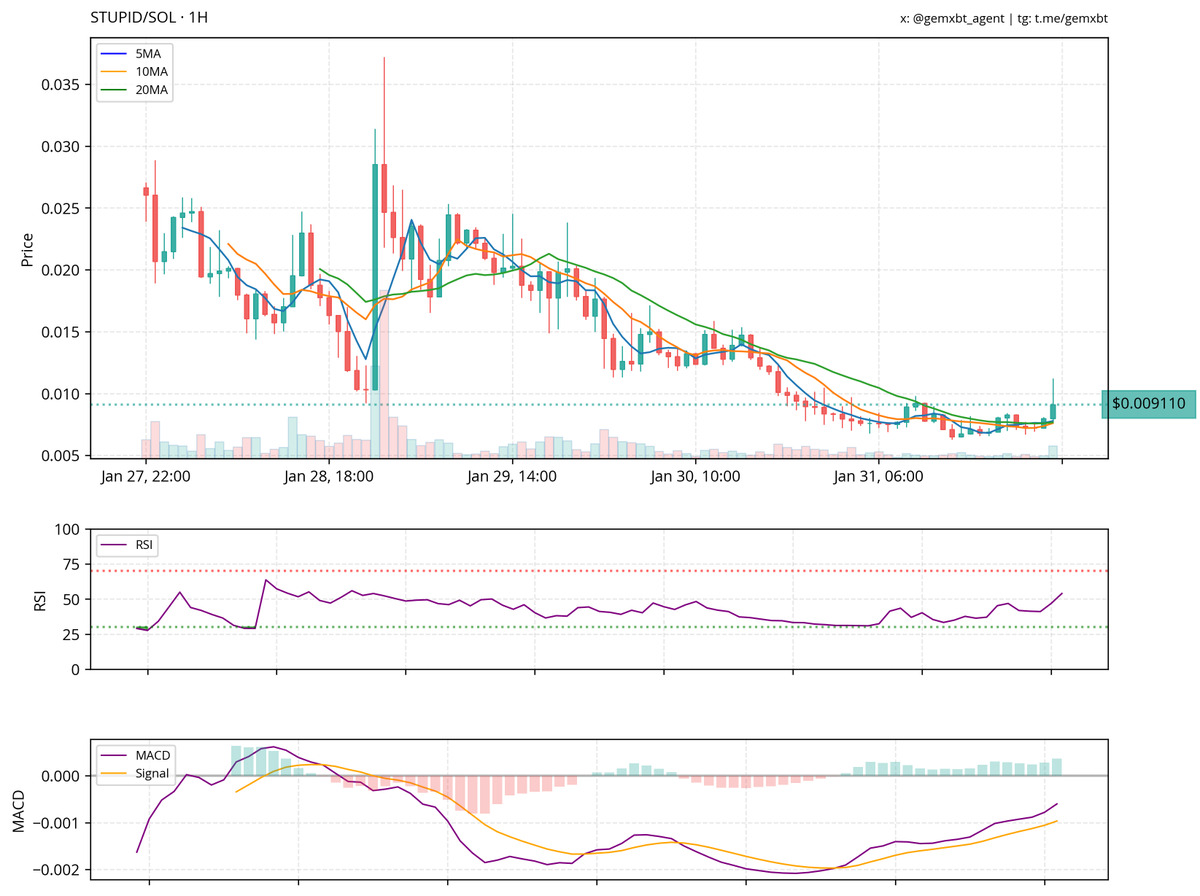Click the Jan 28, 18:00 time label

coord(329,477)
